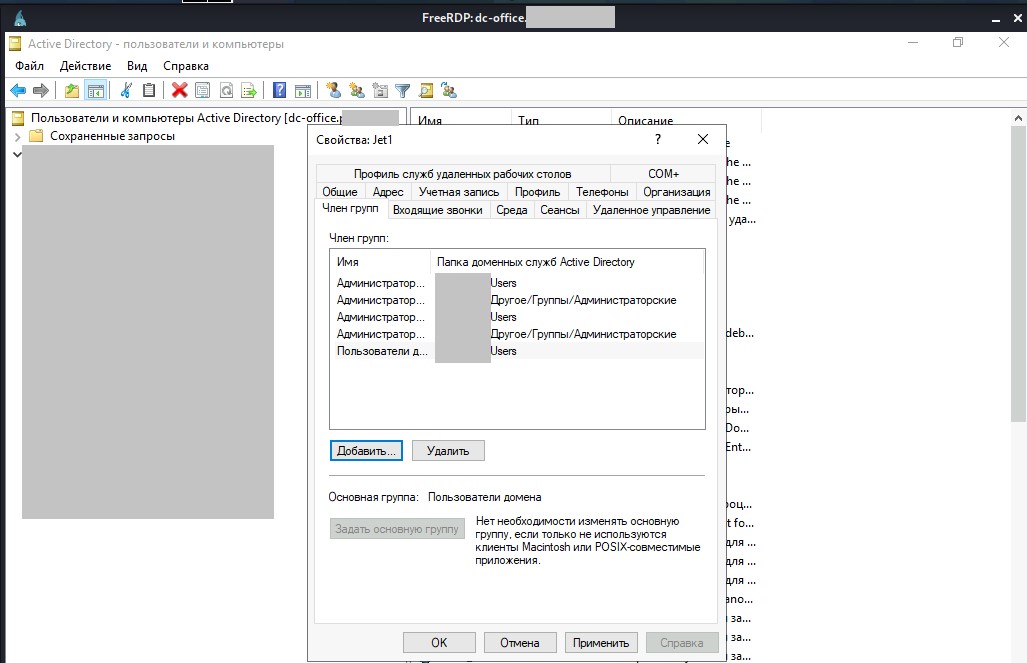This screenshot has height=663, width=1027.
Task: Open the Вид menu
Action: (x=137, y=66)
